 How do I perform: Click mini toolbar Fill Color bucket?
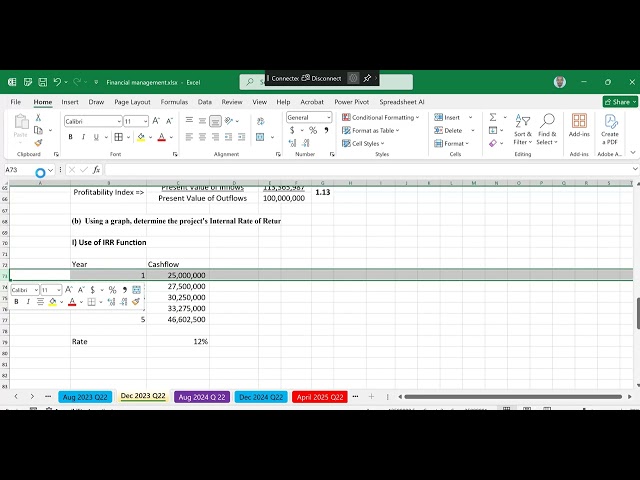pos(52,302)
